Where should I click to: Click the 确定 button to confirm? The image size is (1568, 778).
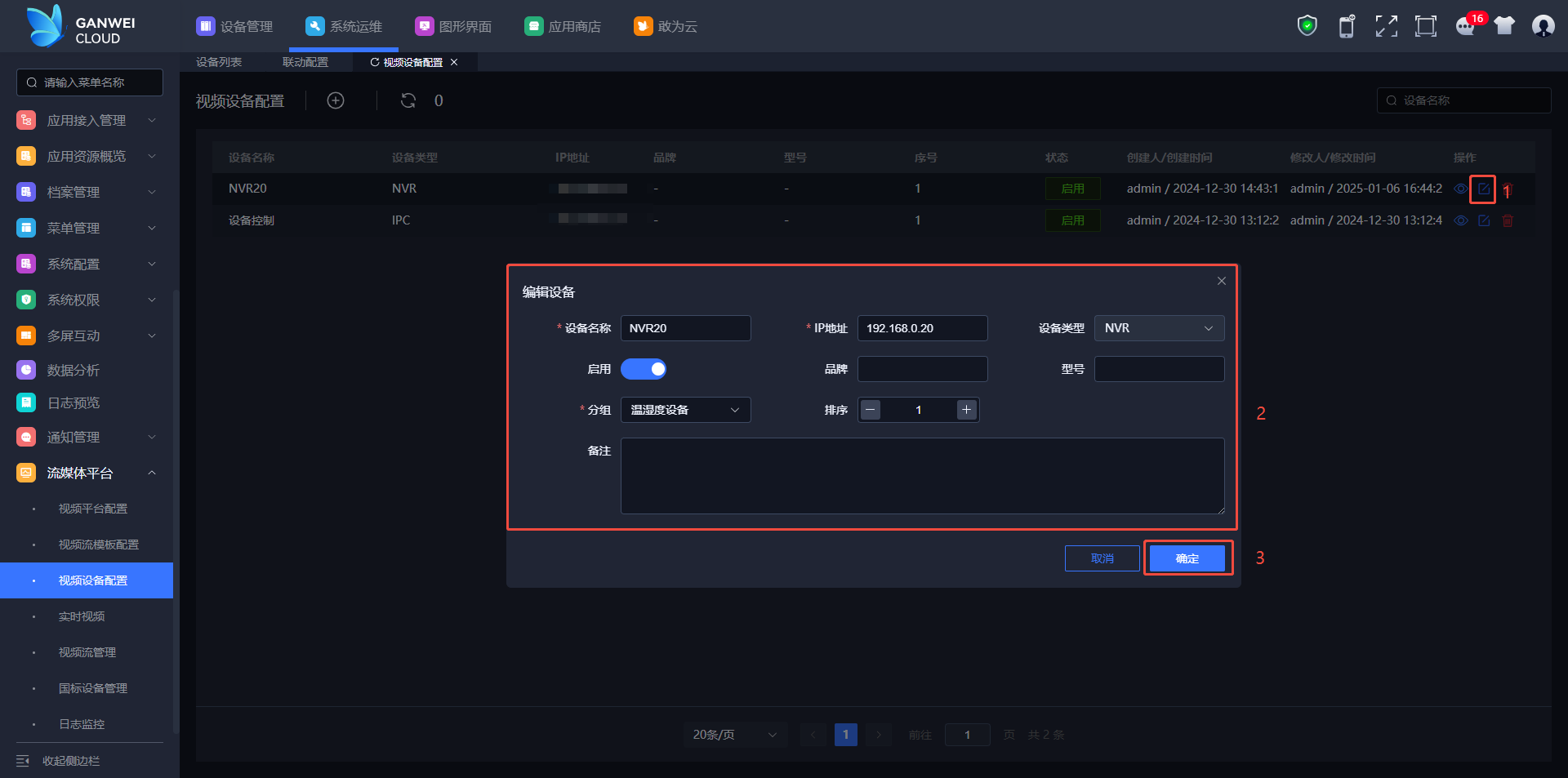click(1187, 558)
